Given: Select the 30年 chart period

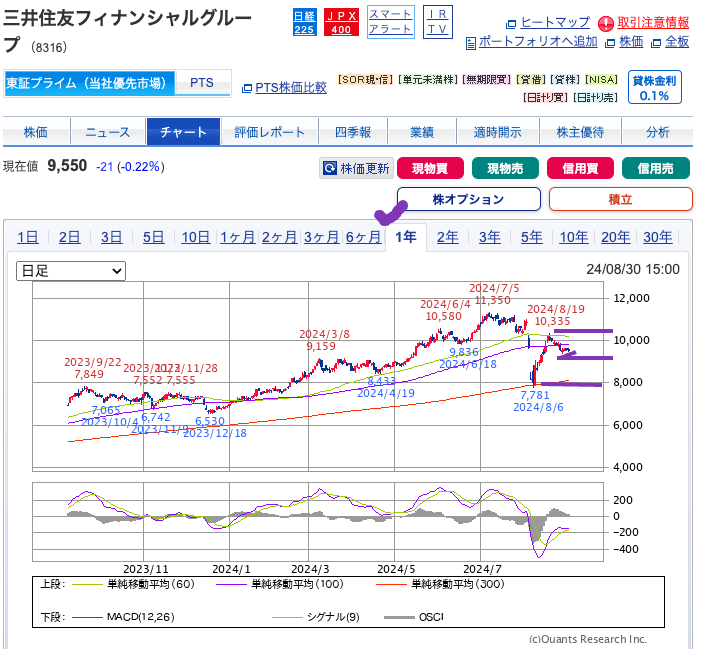Looking at the screenshot, I should [658, 237].
